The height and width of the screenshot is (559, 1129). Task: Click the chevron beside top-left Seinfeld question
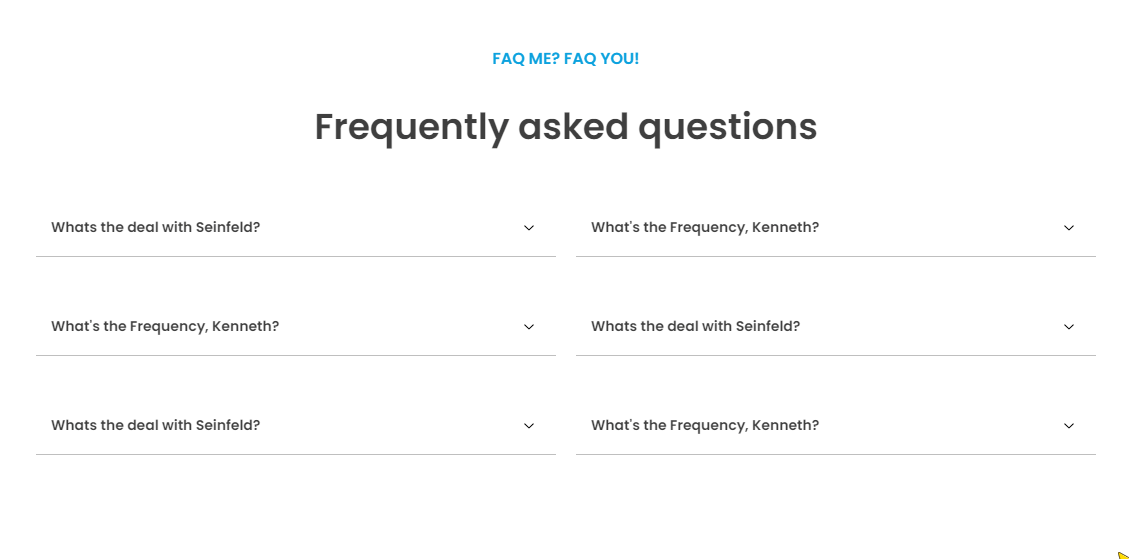coord(528,228)
